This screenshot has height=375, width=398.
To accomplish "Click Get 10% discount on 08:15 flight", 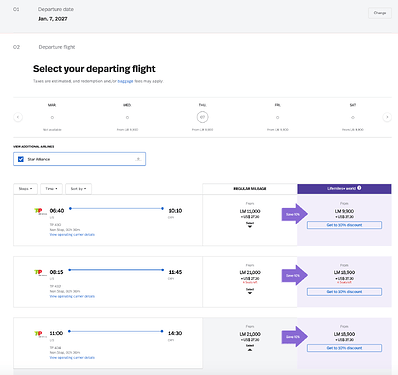I will pyautogui.click(x=344, y=292).
